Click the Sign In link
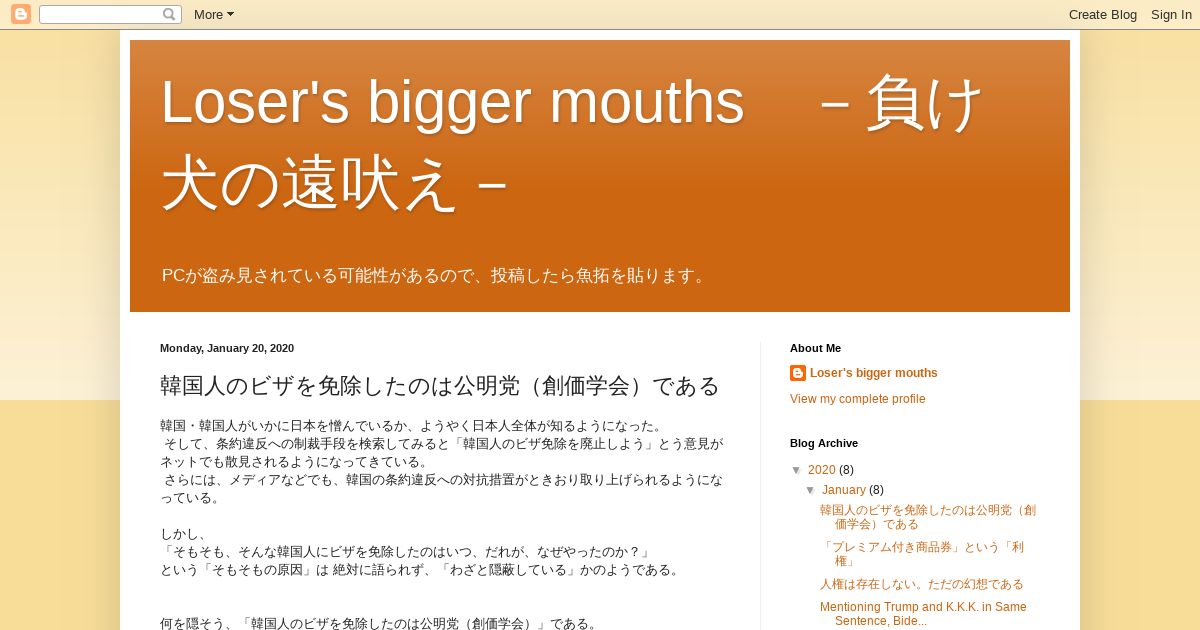 pos(1171,14)
